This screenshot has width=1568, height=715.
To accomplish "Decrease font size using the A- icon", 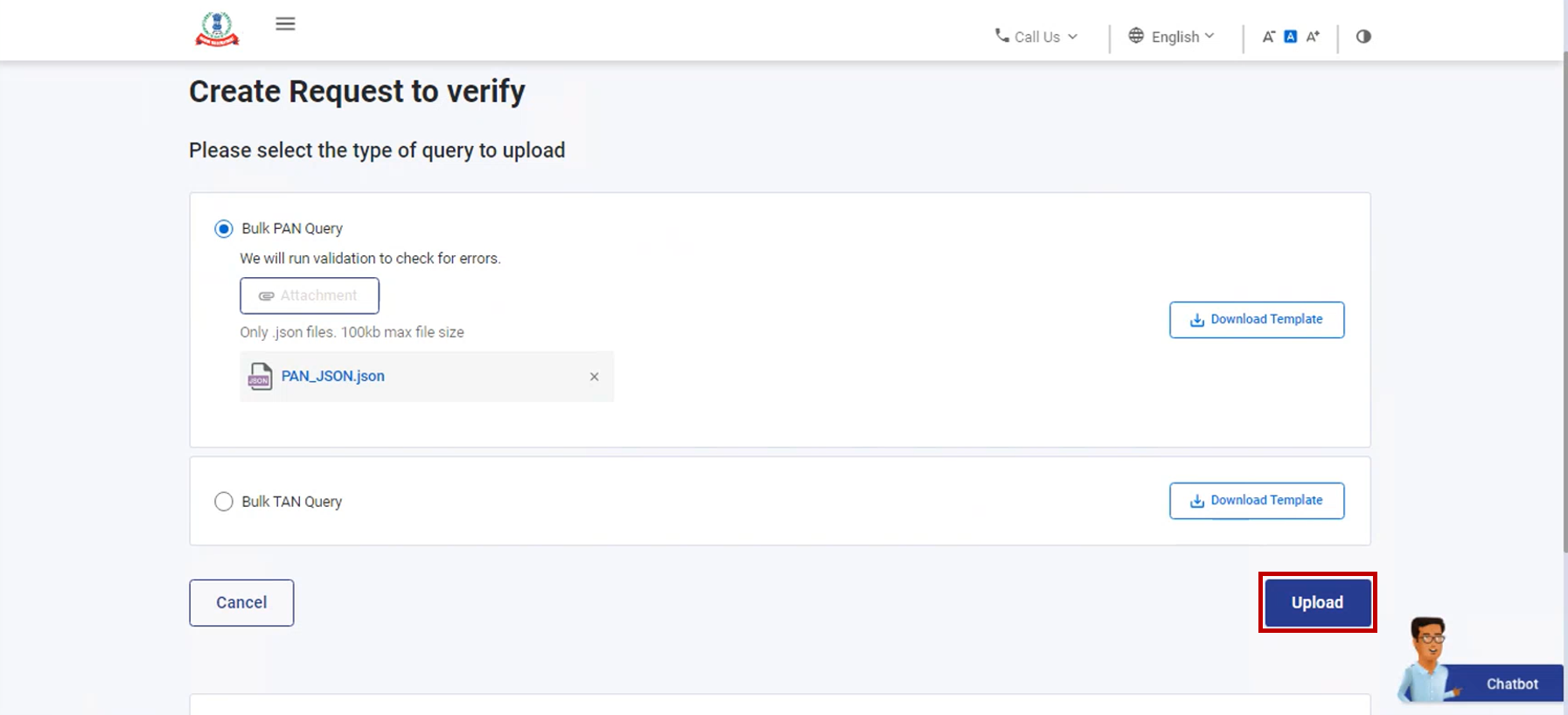I will tap(1268, 36).
